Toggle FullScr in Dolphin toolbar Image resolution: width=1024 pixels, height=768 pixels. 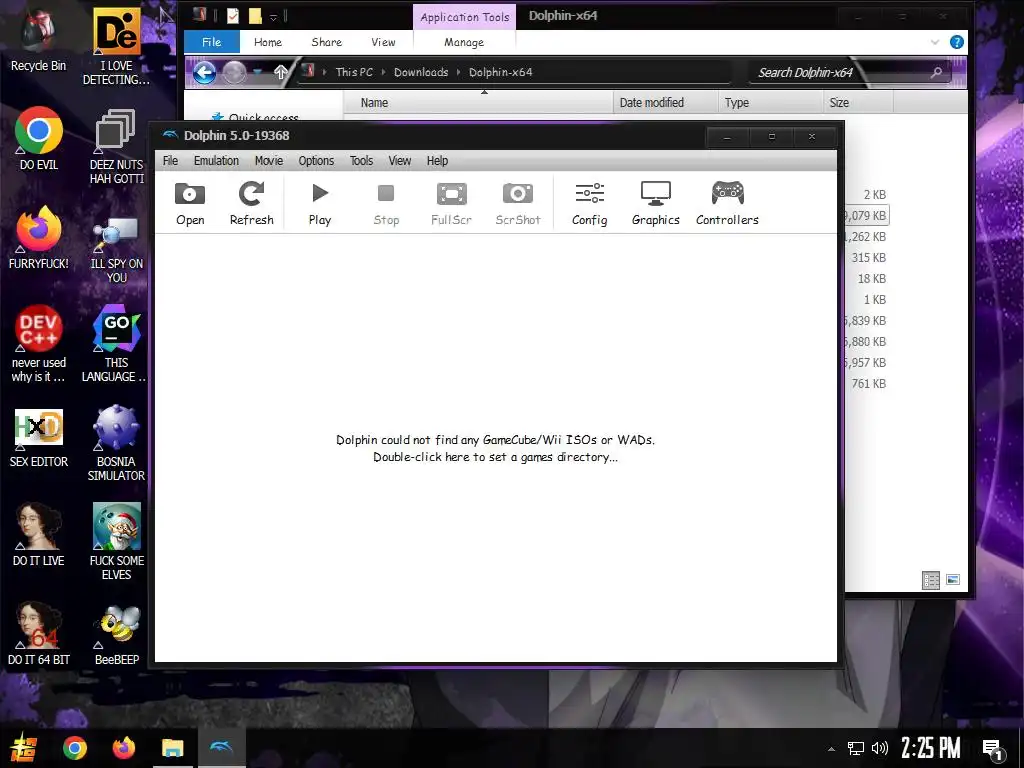[451, 204]
